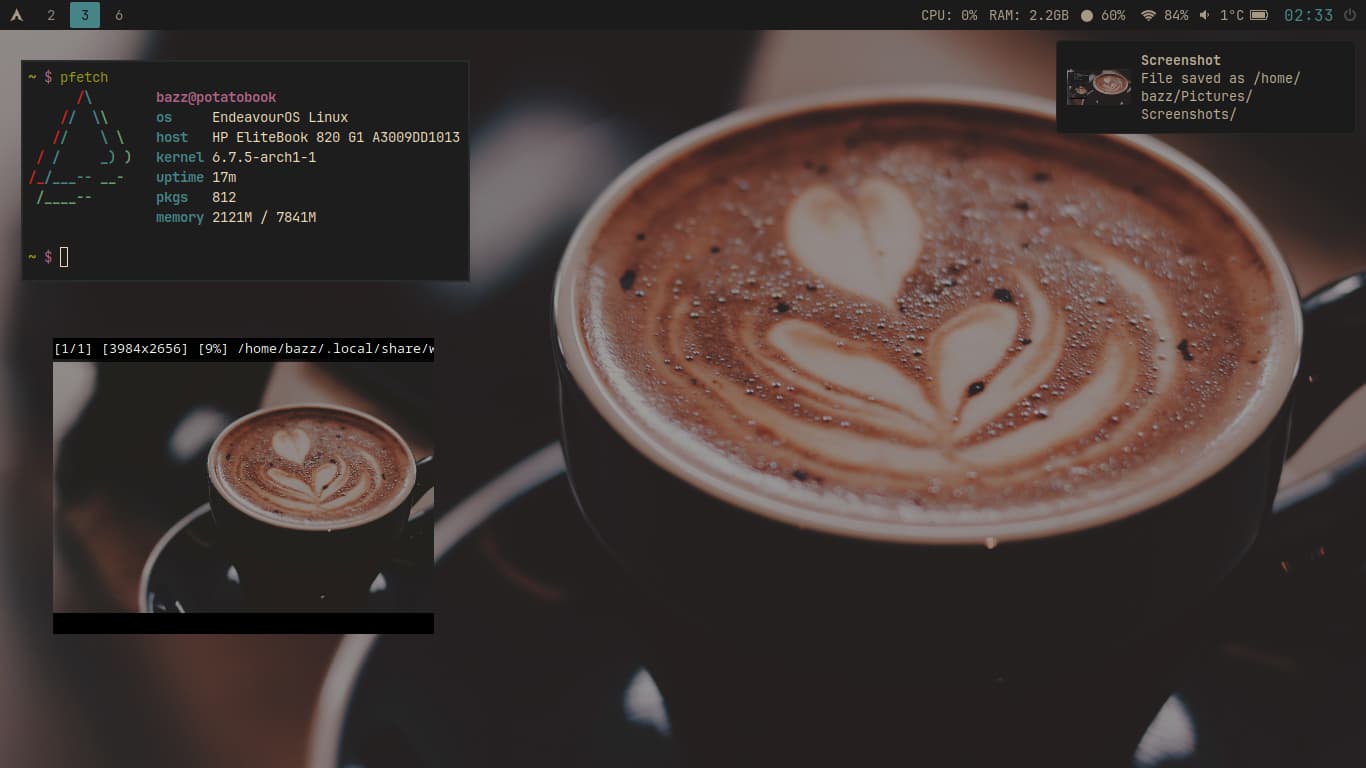
Task: Click the Screenshot notification thumbnail
Action: tap(1098, 87)
